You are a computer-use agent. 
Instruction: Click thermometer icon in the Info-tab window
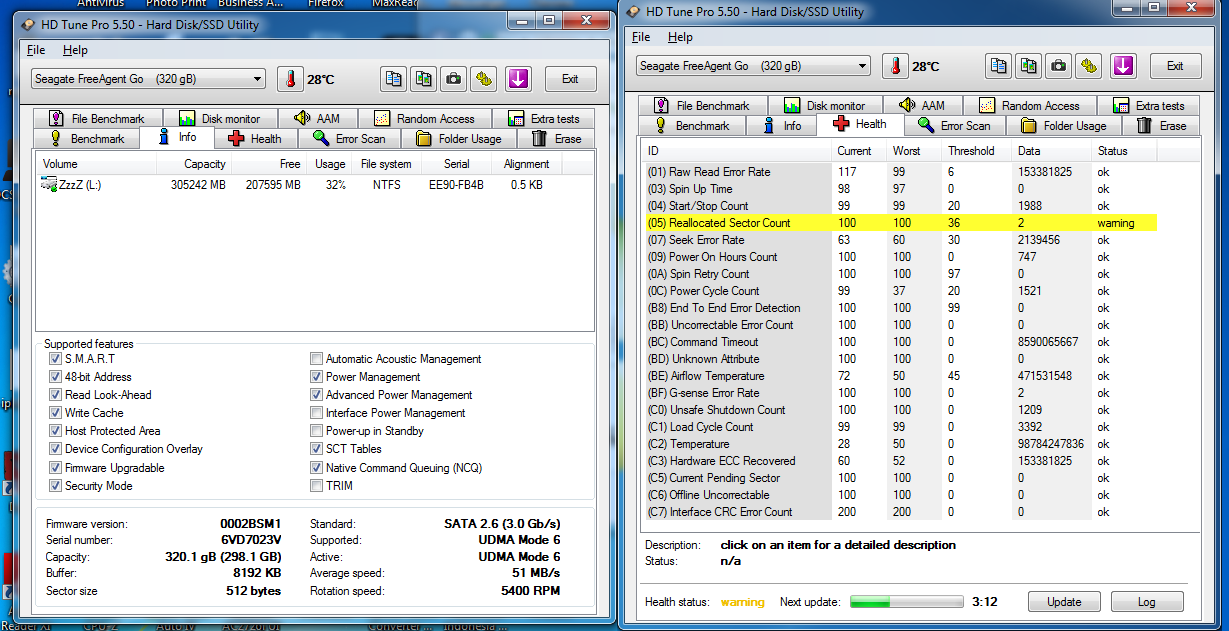[x=290, y=79]
